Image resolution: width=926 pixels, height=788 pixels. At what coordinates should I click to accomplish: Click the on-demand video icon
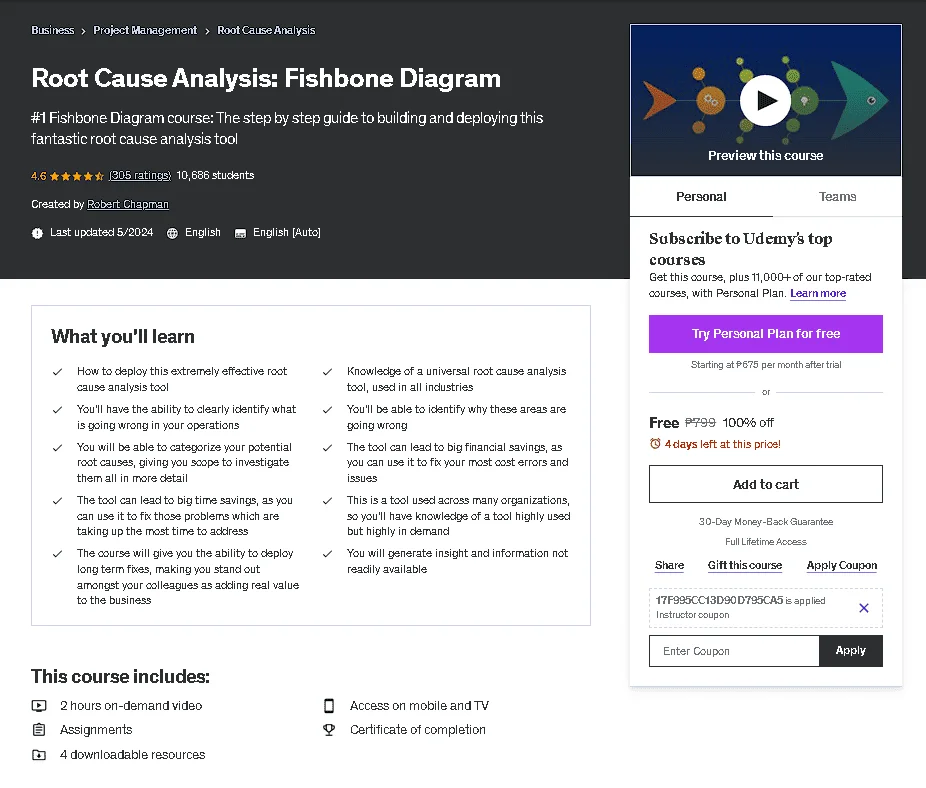pos(39,705)
